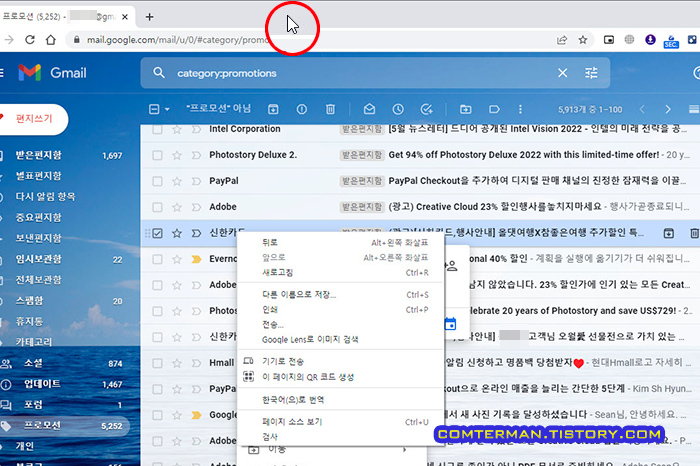Click purple download extension icon
Image resolution: width=700 pixels, height=466 pixels.
pyautogui.click(x=650, y=40)
